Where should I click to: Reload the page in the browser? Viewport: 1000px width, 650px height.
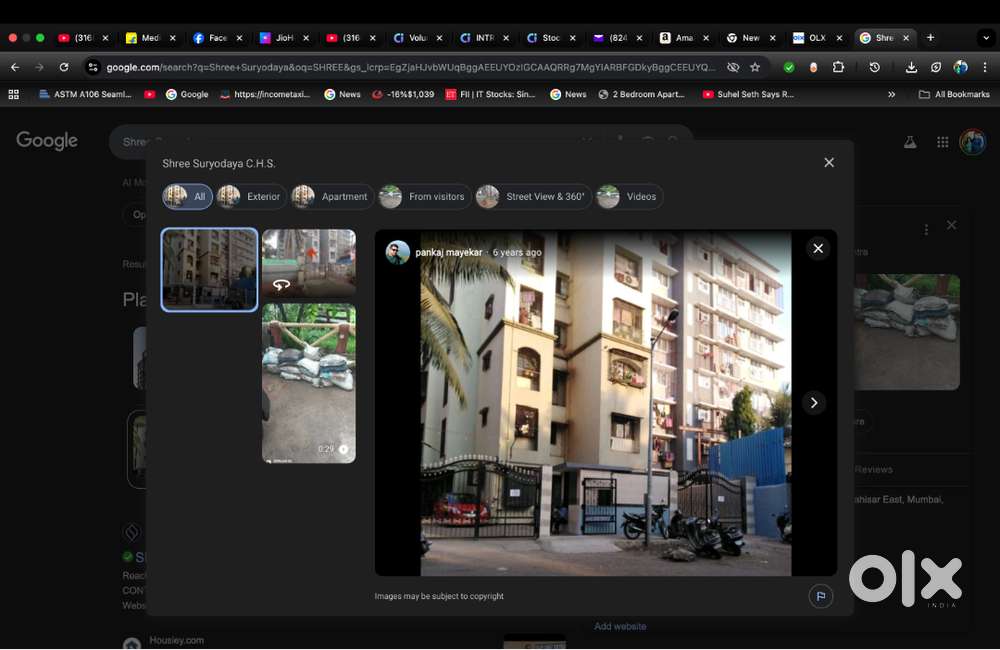click(64, 67)
